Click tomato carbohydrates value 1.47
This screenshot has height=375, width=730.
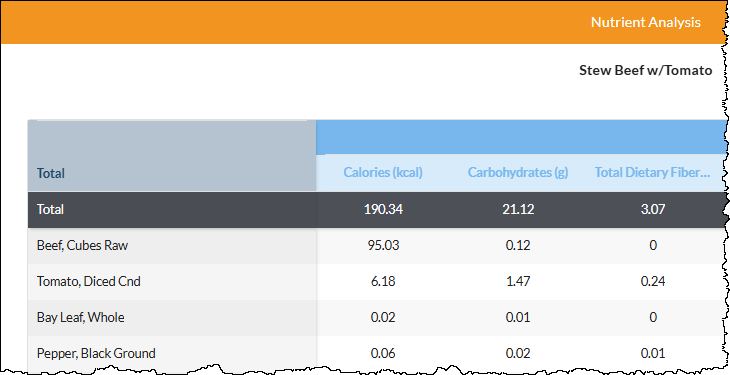click(518, 281)
